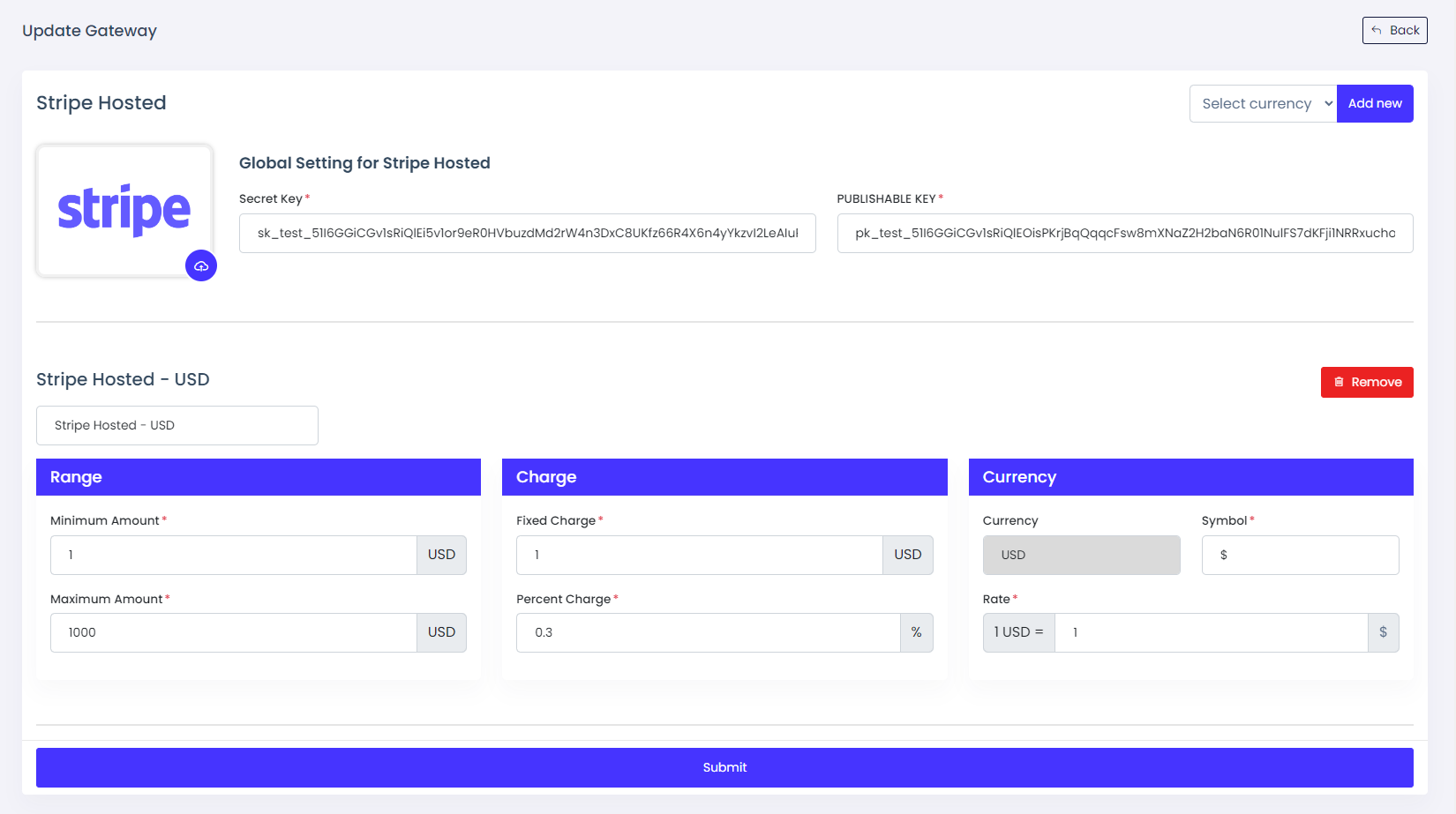Select the Maximum Amount input

(x=233, y=632)
